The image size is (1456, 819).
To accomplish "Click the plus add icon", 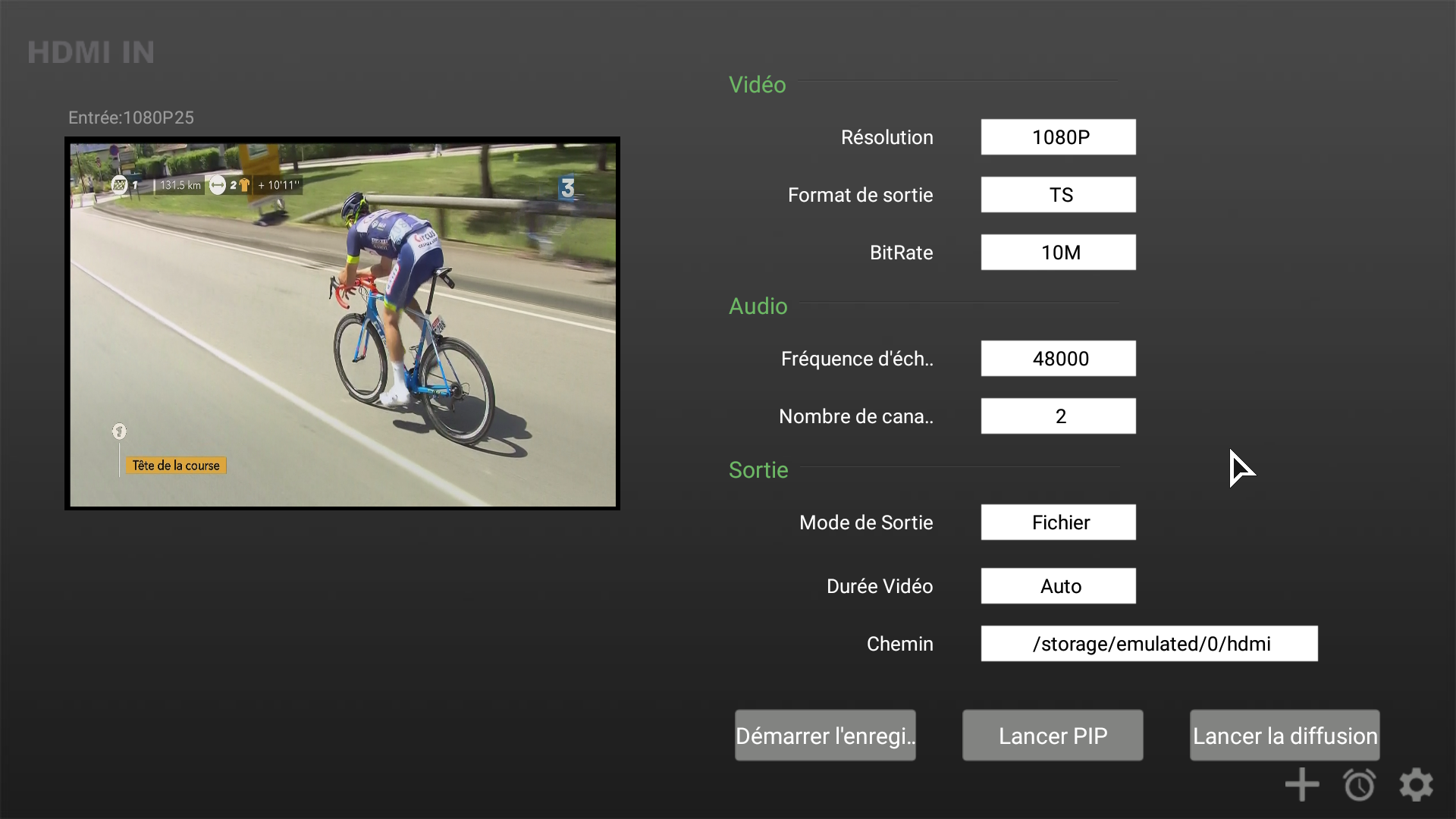I will point(1302,785).
